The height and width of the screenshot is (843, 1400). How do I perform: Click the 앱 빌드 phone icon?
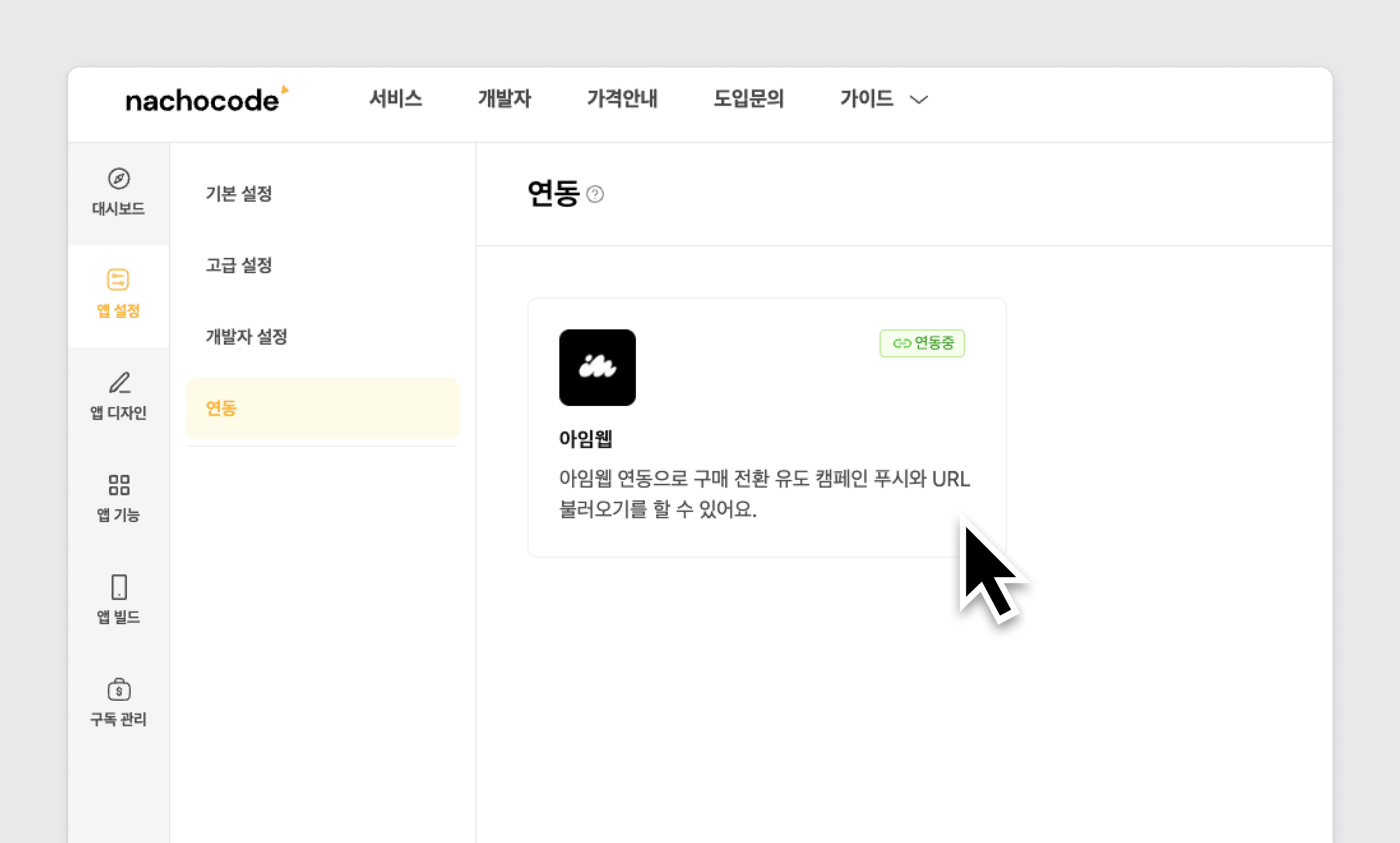[119, 587]
